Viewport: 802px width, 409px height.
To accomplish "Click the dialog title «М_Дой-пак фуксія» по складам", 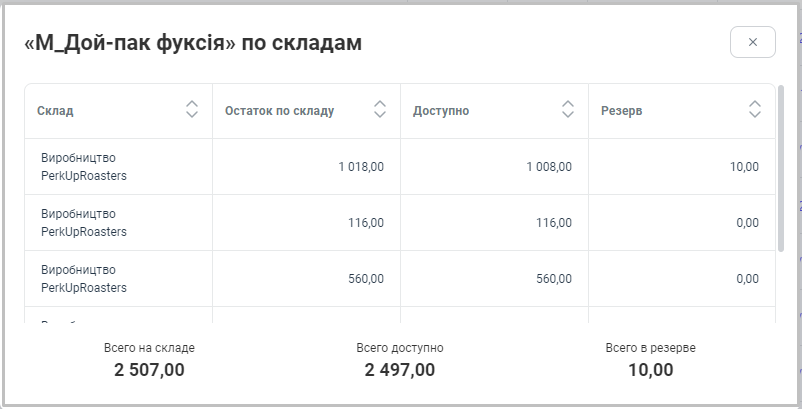I will (x=193, y=43).
